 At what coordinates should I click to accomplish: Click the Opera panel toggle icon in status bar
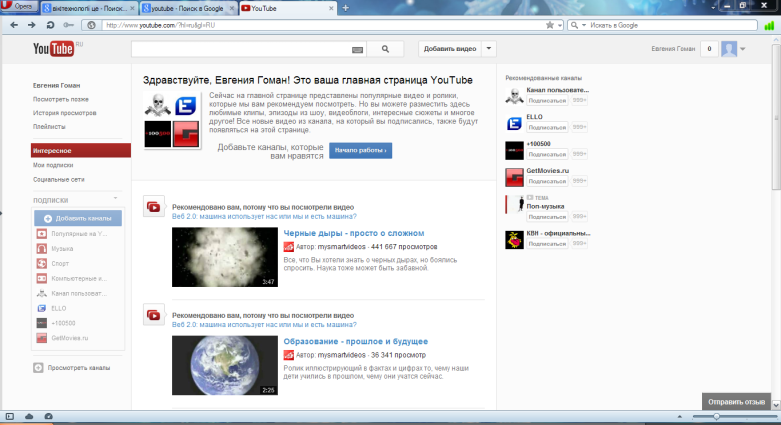coord(9,417)
